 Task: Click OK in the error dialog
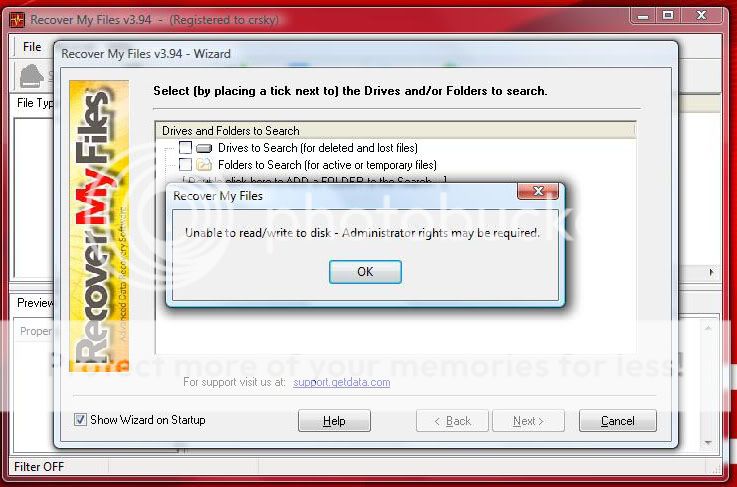(x=365, y=272)
